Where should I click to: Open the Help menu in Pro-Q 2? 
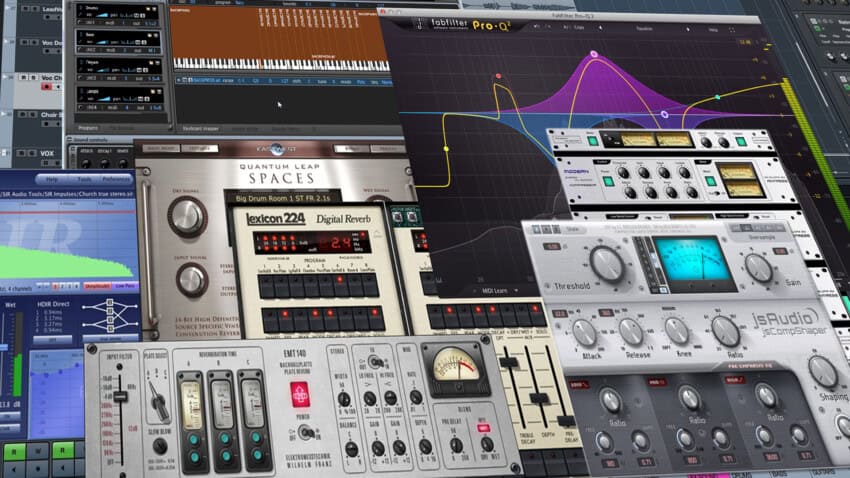(x=713, y=30)
